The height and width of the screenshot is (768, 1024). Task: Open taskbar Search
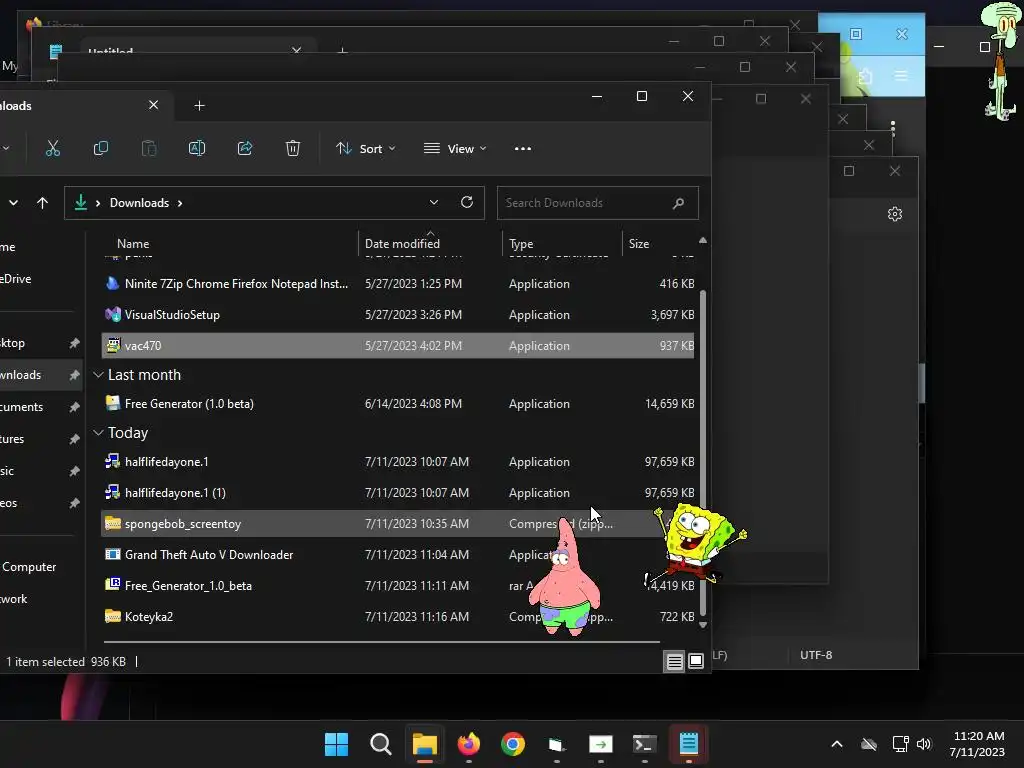381,744
